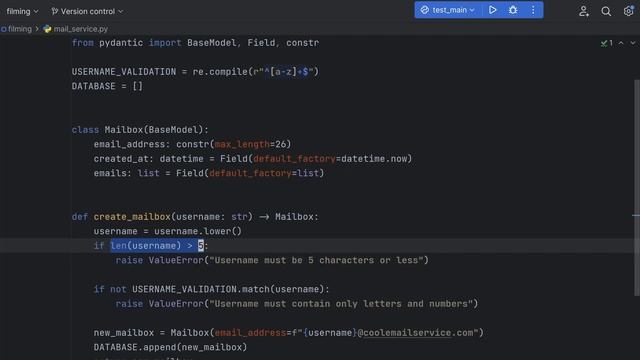This screenshot has height=360, width=640.
Task: Click USERNAME_VALIDATION.match(username) condition
Action: pyautogui.click(x=231, y=289)
